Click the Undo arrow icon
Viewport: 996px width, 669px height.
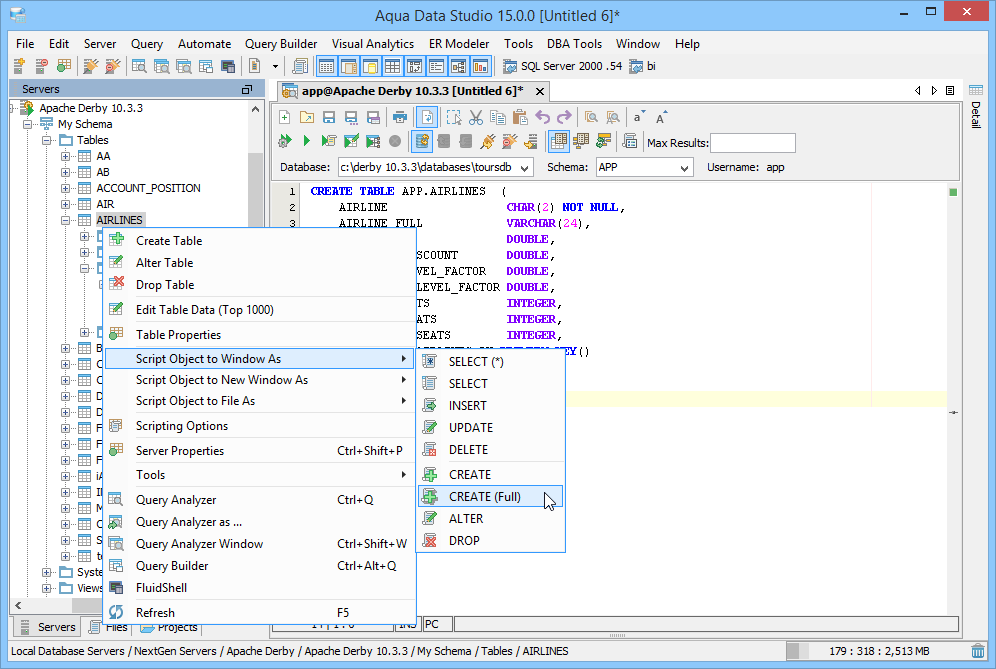(x=542, y=117)
